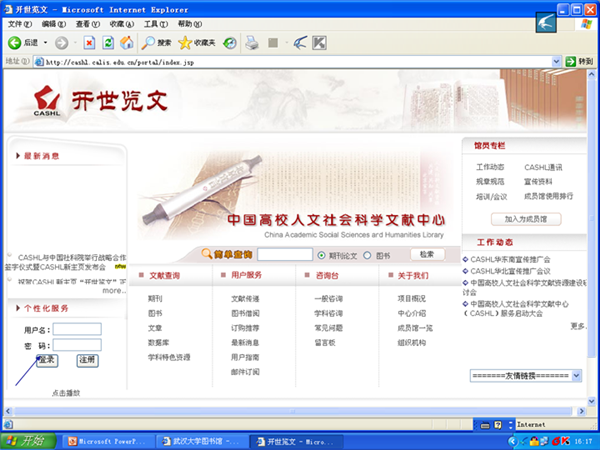Screen dimensions: 600x450
Task: Open the CASHL通讯 link
Action: tap(543, 167)
